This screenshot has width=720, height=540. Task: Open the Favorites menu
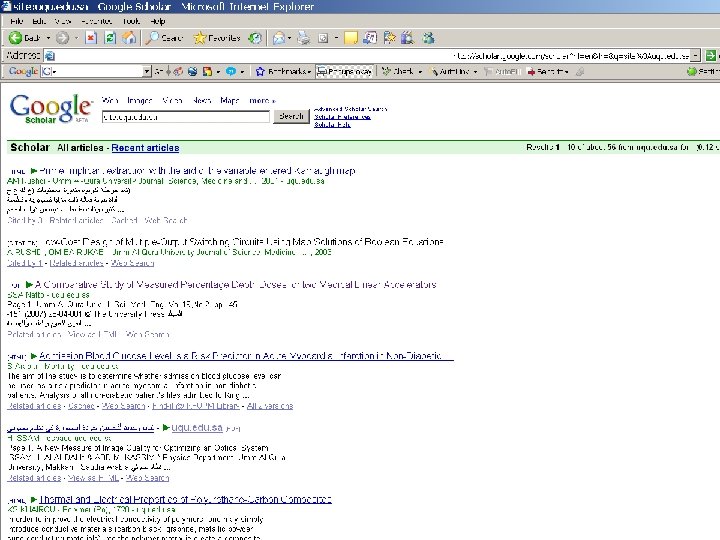point(96,21)
